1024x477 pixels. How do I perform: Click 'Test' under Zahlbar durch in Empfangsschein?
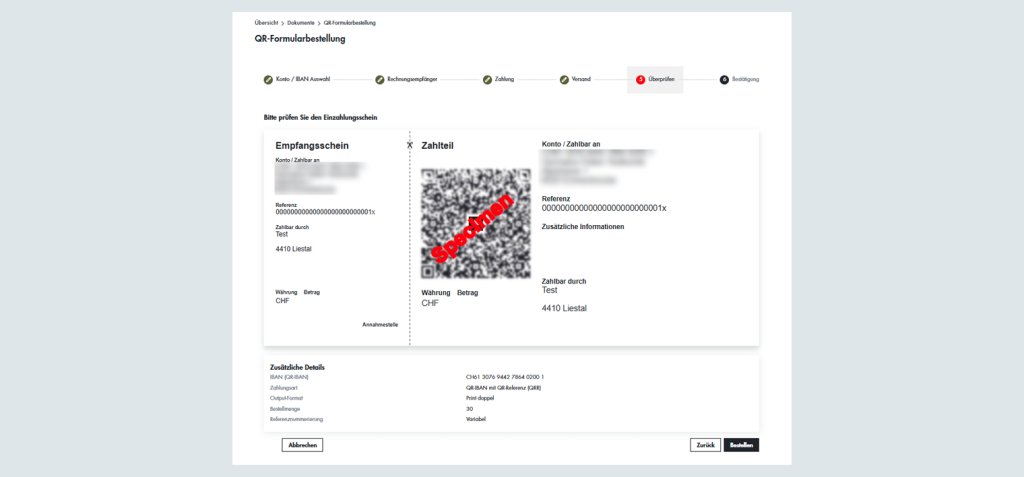click(x=281, y=234)
